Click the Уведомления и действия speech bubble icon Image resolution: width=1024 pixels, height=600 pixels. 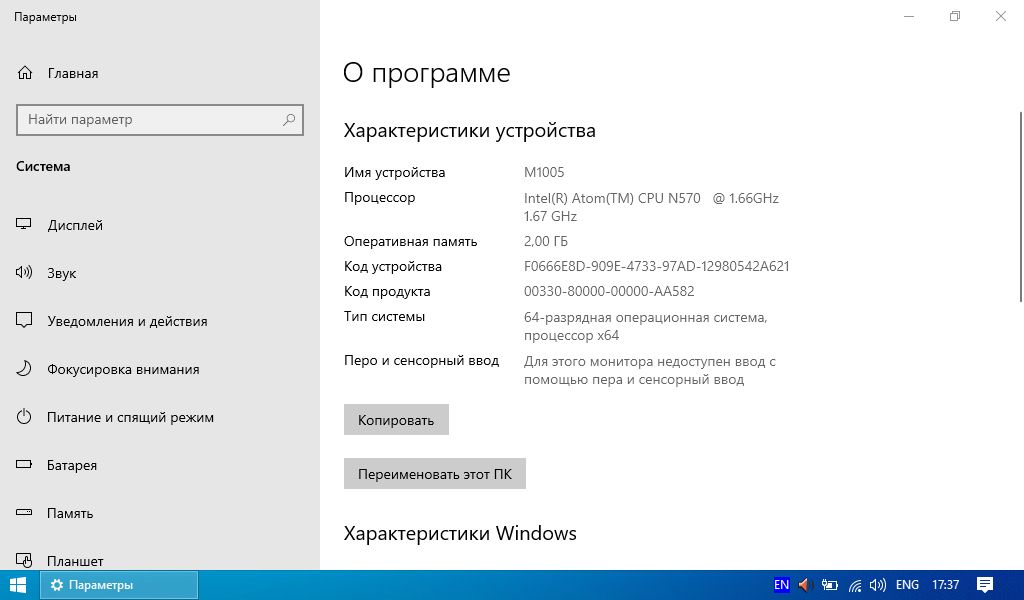[24, 321]
